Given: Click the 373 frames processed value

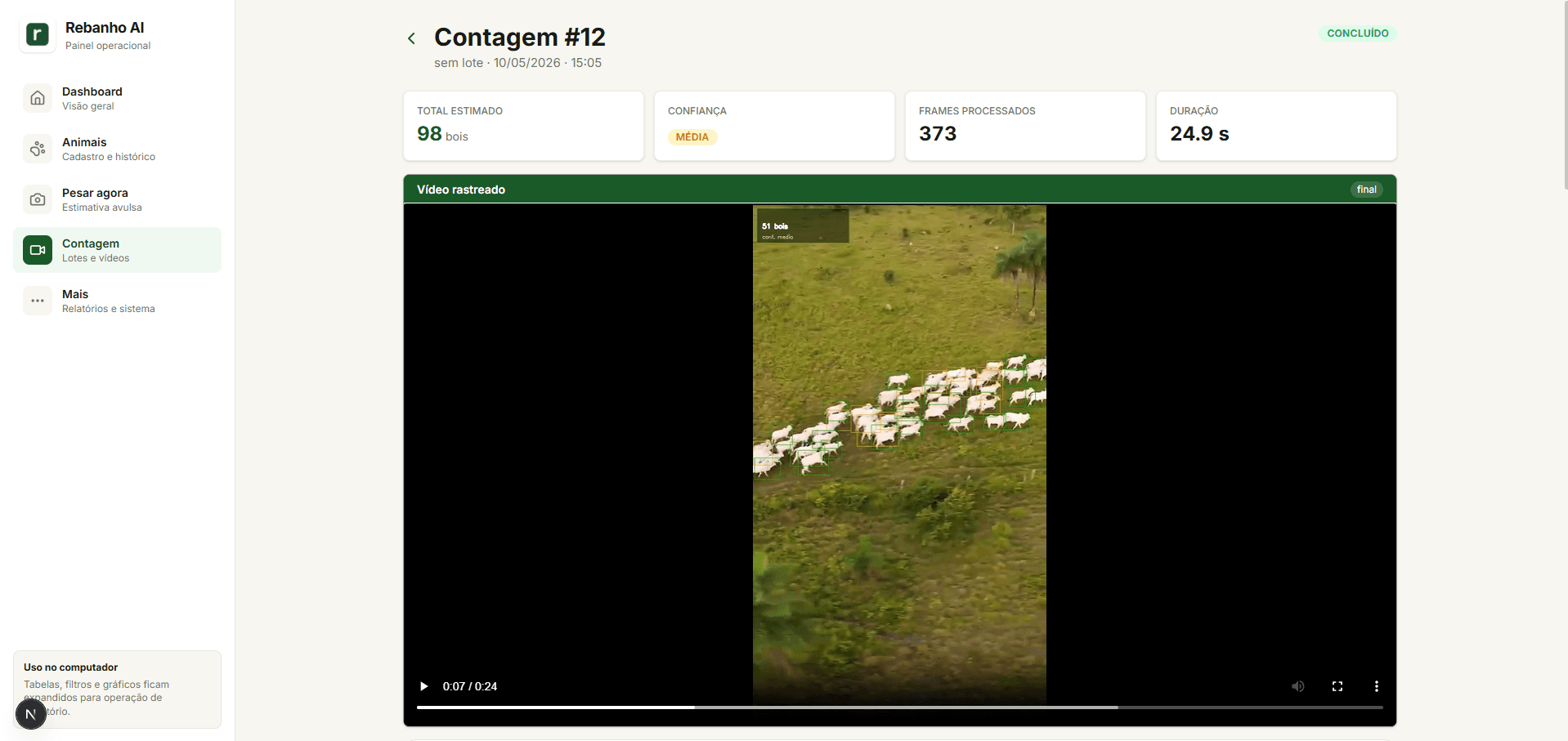Looking at the screenshot, I should pyautogui.click(x=938, y=134).
